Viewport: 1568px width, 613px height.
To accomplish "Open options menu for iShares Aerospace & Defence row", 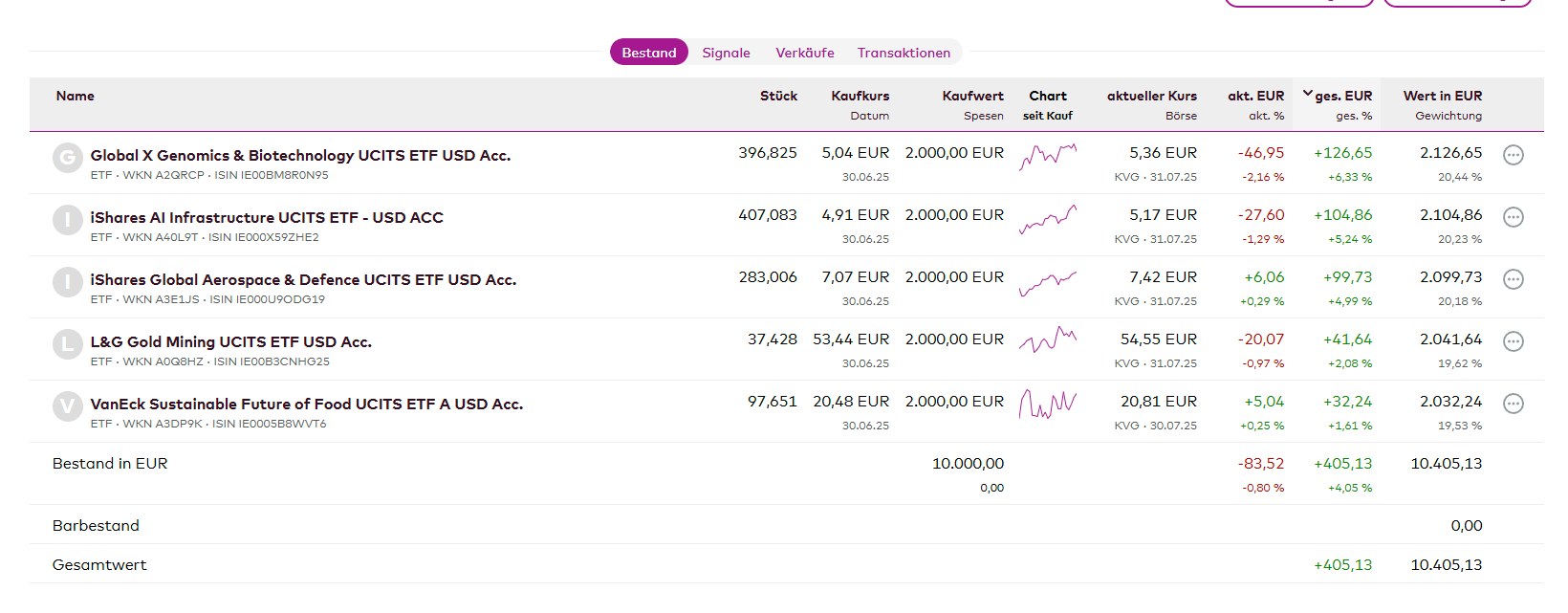I will tap(1513, 279).
